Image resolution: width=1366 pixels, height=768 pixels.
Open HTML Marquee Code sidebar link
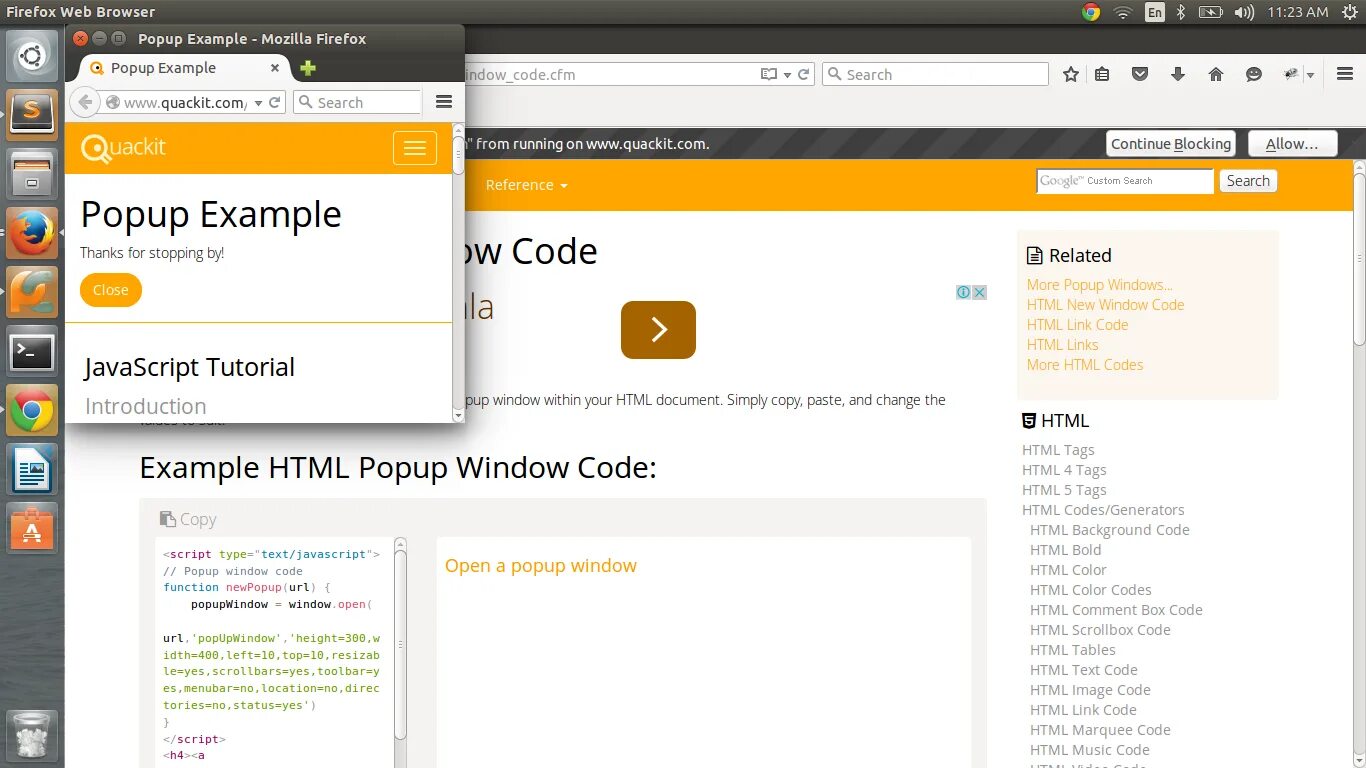[1100, 730]
